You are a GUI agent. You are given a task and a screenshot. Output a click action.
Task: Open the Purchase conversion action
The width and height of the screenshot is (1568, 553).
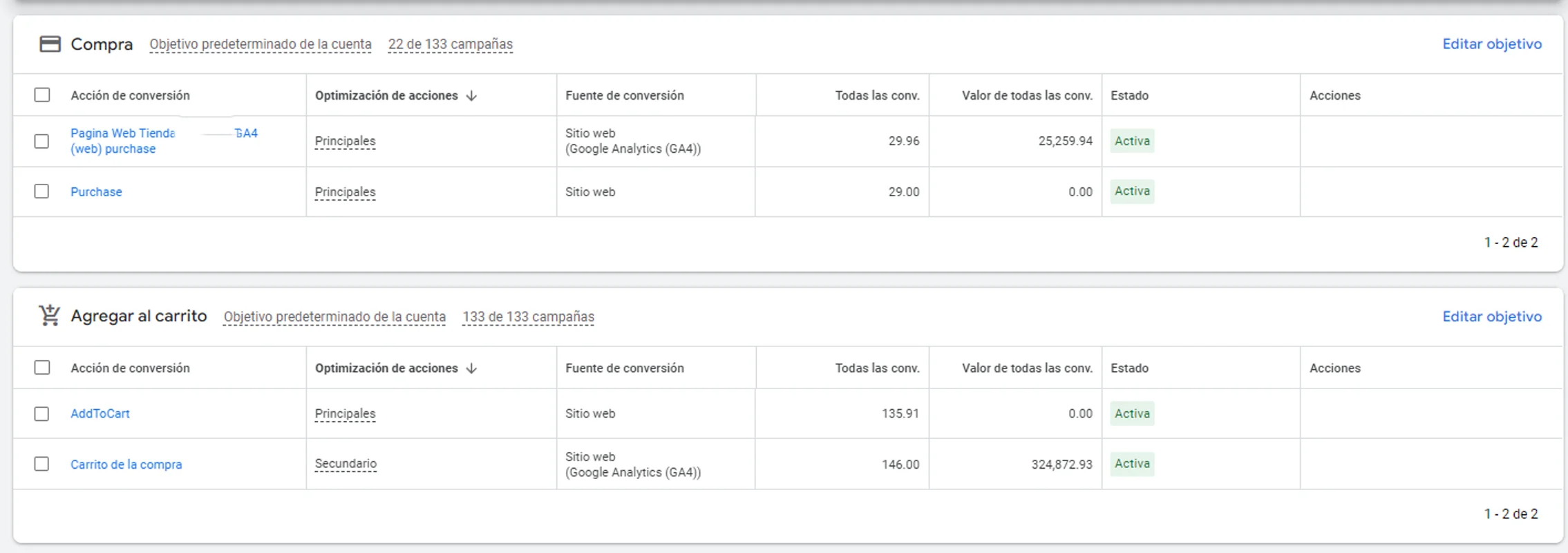point(96,191)
